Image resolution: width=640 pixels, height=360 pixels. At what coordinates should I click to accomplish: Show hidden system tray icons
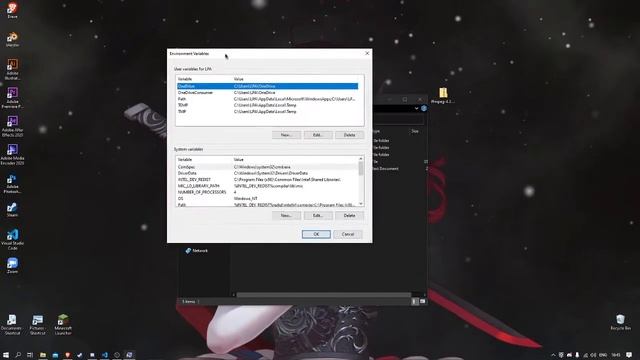(553, 355)
